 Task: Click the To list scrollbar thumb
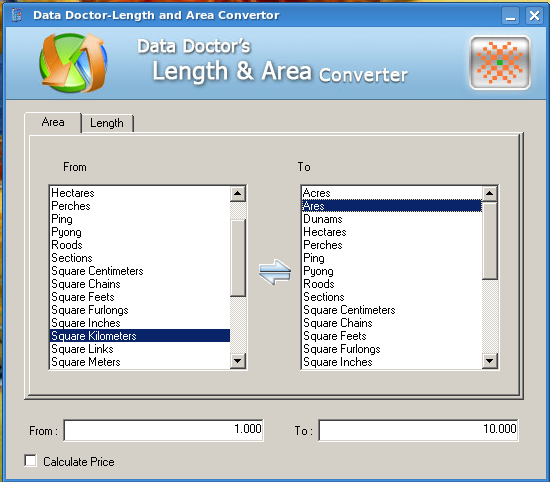[490, 241]
